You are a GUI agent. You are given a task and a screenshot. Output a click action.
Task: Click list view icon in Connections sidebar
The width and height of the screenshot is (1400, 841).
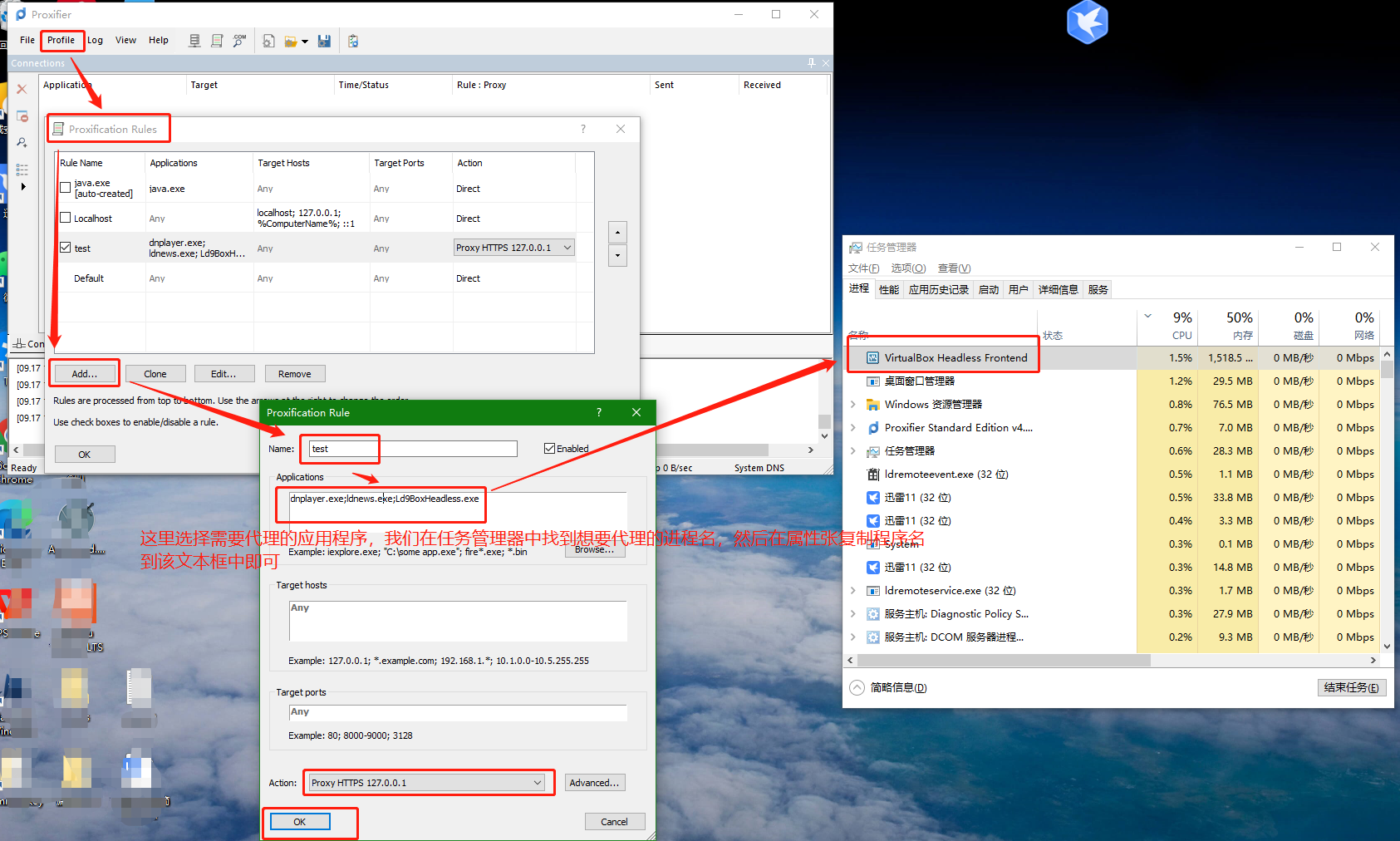pyautogui.click(x=22, y=170)
